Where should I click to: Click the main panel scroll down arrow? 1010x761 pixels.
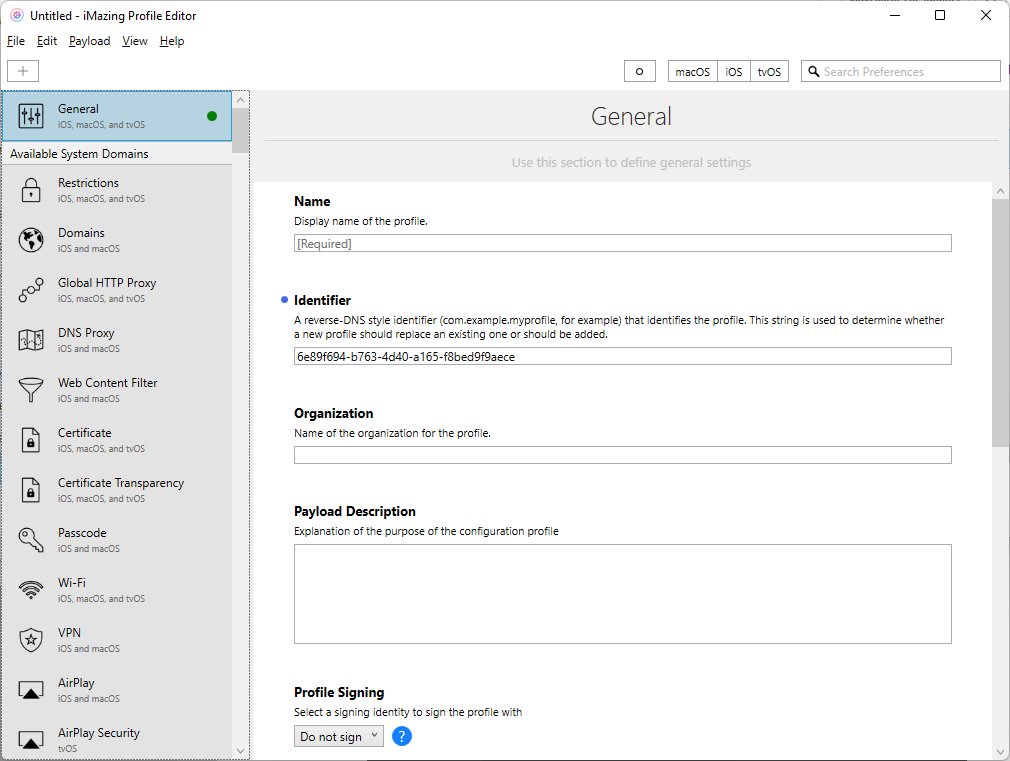1000,752
